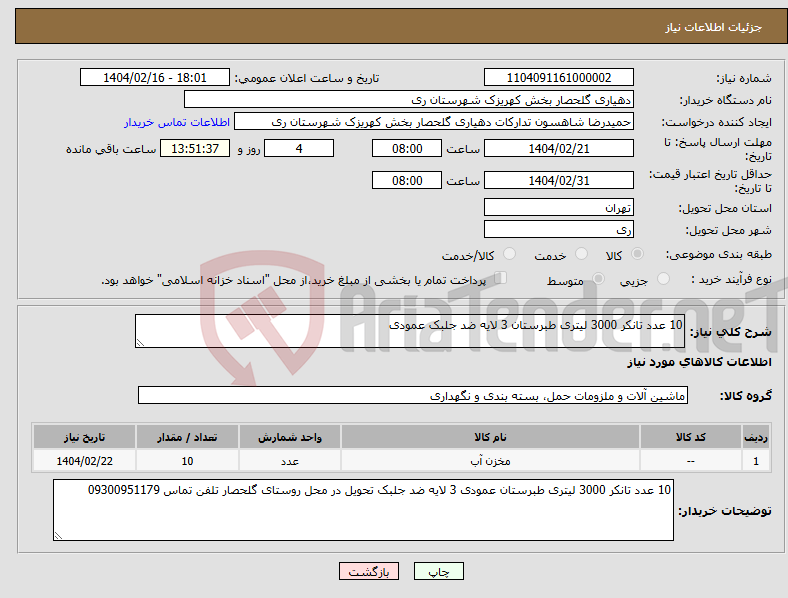
Task: Click the delivery province field تهران
Action: click(x=559, y=207)
